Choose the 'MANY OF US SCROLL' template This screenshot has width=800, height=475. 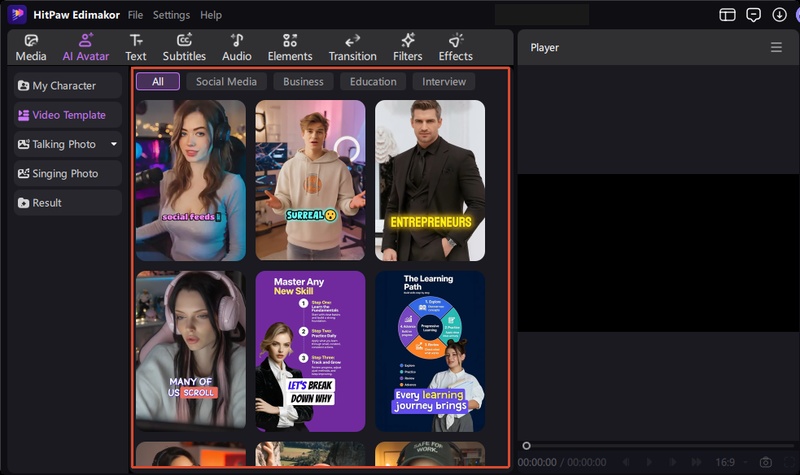[191, 351]
